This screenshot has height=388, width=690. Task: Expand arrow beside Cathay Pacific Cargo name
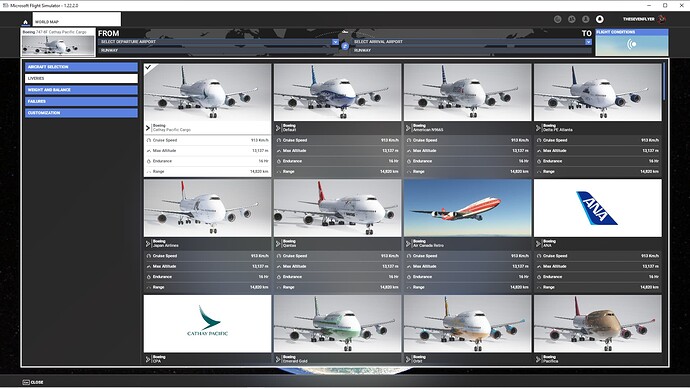(148, 128)
